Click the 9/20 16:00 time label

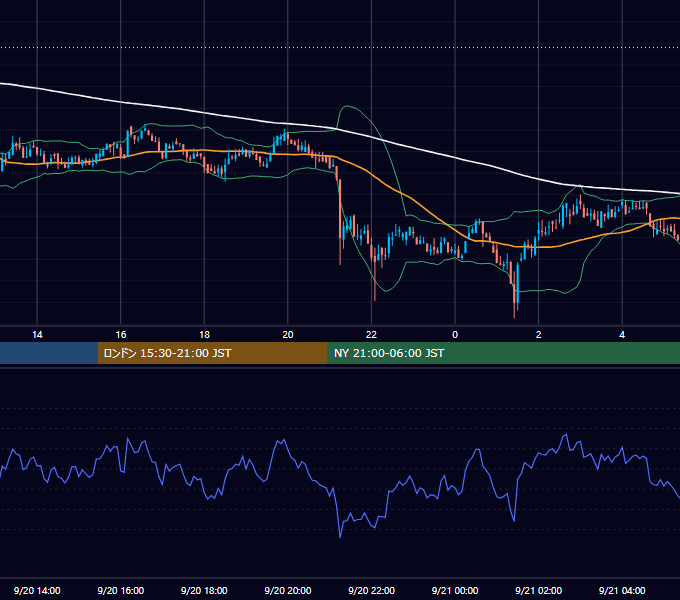(x=121, y=590)
